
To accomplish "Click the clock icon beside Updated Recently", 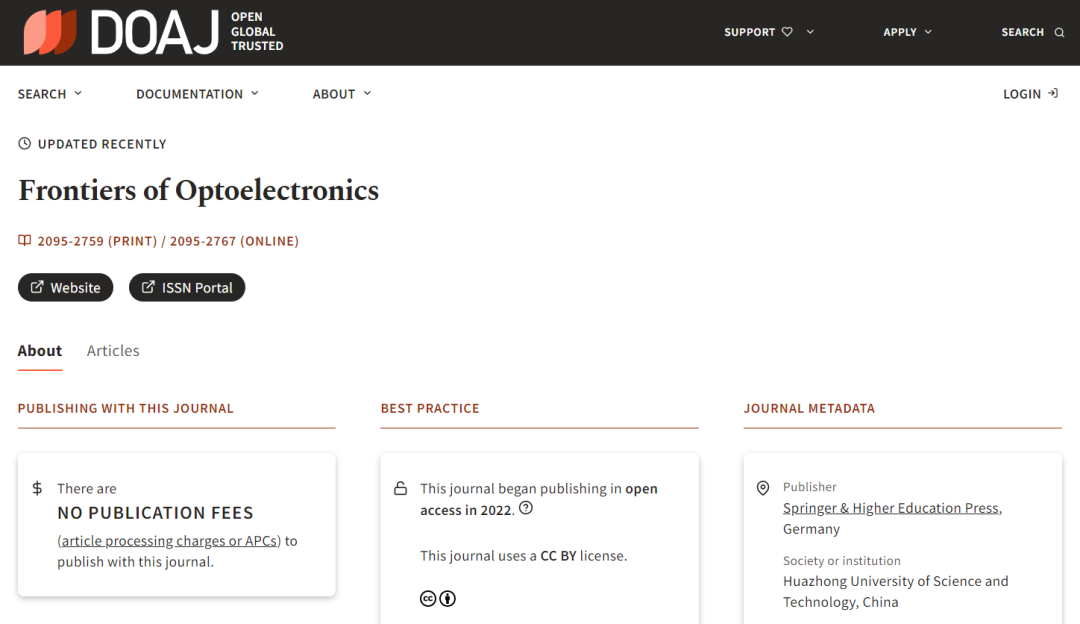I will [x=25, y=143].
